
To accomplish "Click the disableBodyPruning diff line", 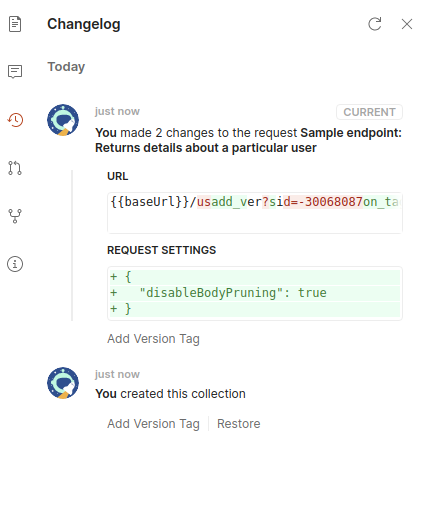I will pos(255,293).
